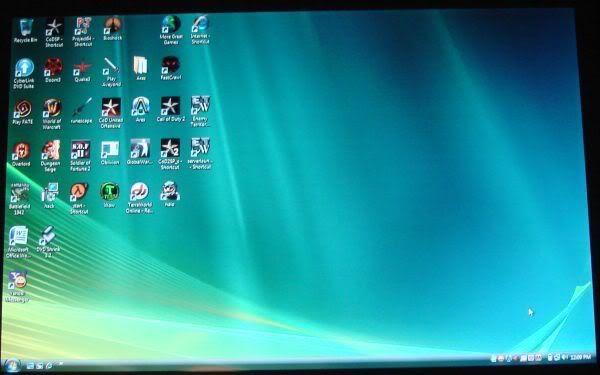The height and width of the screenshot is (375, 600).
Task: Select the Yahoo Messenger desktop icon
Action: pyautogui.click(x=18, y=287)
